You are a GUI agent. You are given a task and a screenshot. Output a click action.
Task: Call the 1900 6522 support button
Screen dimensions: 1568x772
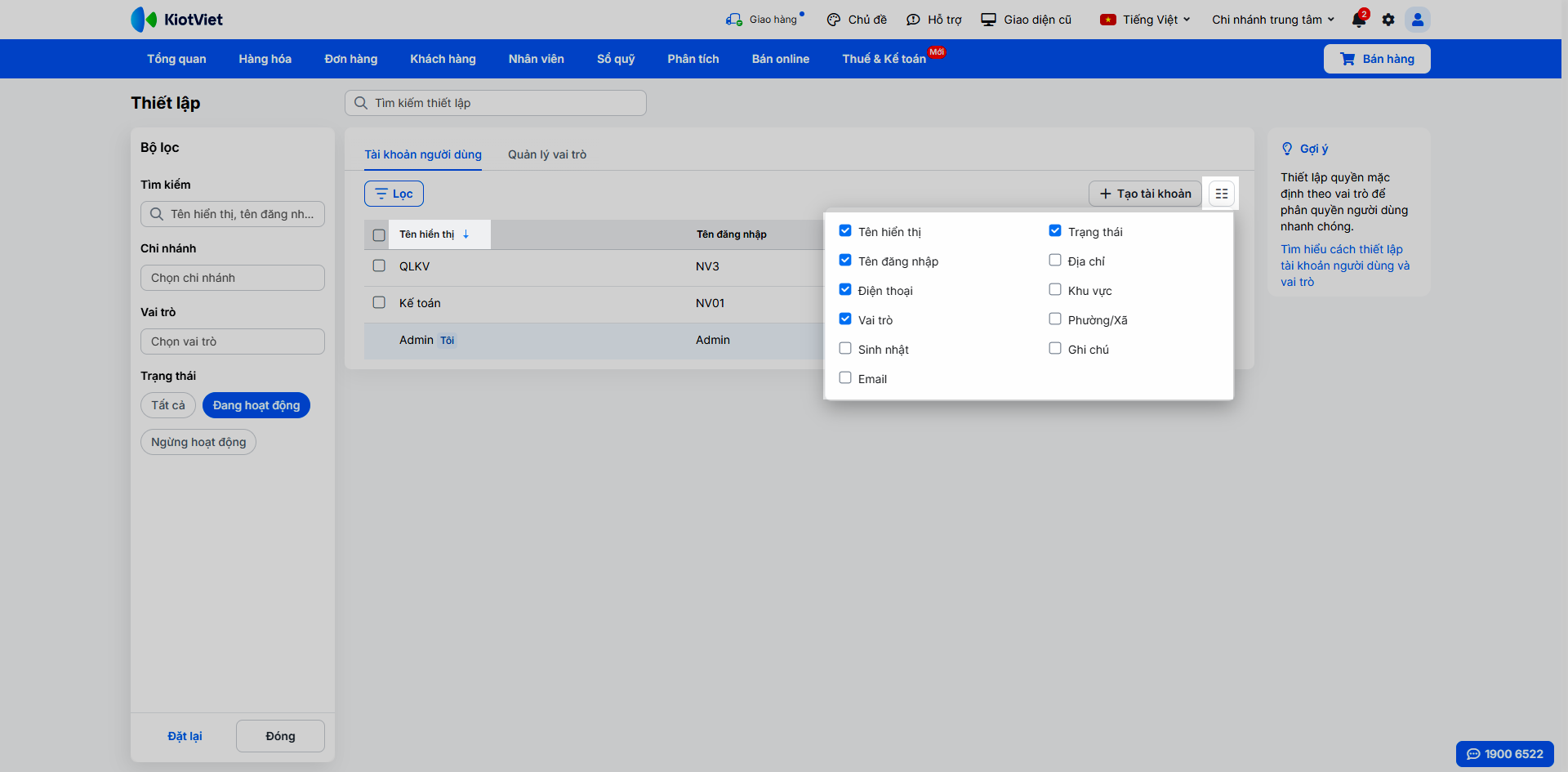pyautogui.click(x=1505, y=754)
